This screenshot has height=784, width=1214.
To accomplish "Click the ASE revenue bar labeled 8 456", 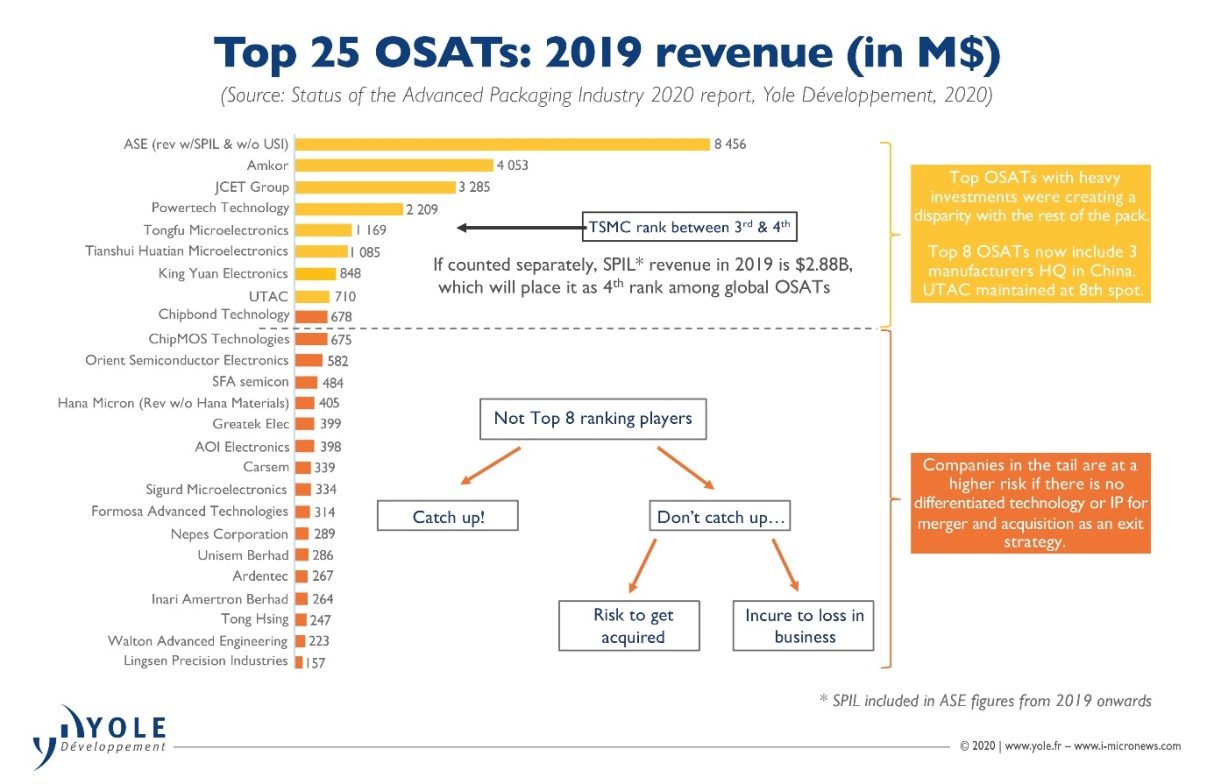I will click(501, 144).
